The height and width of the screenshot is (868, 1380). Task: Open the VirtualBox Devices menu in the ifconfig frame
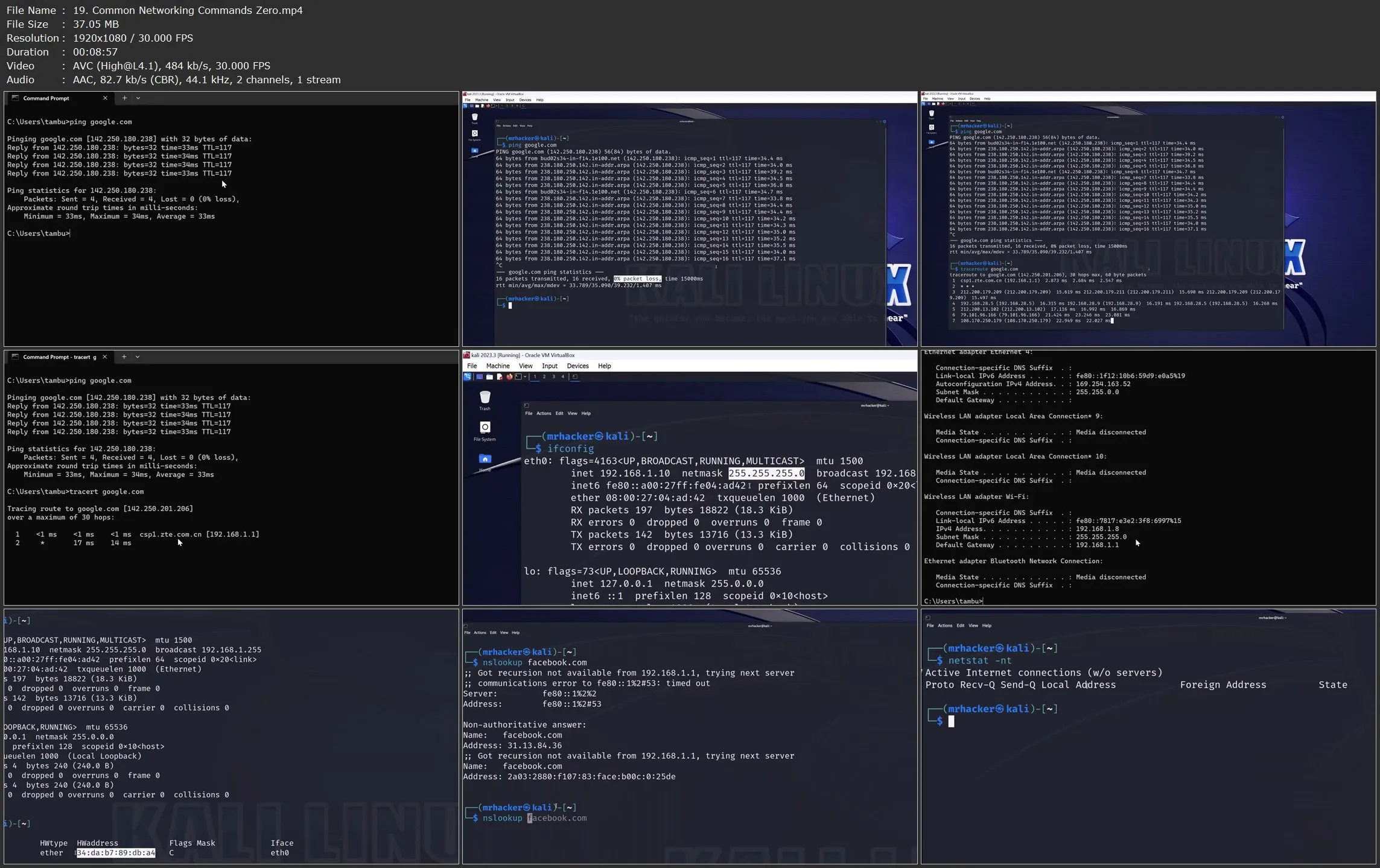pyautogui.click(x=577, y=366)
